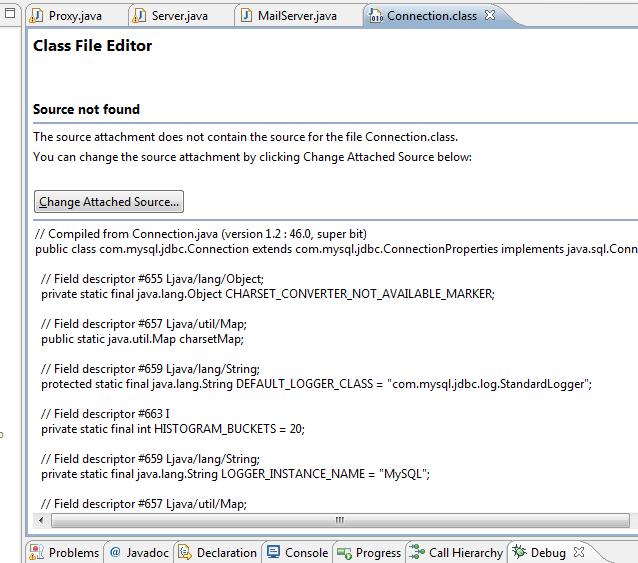Click the Debug bug icon
The height and width of the screenshot is (563, 638).
[519, 552]
